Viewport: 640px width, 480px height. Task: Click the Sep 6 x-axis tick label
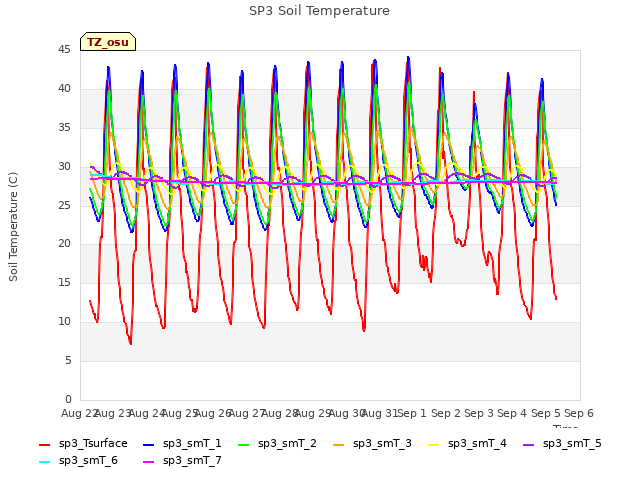[x=579, y=413]
